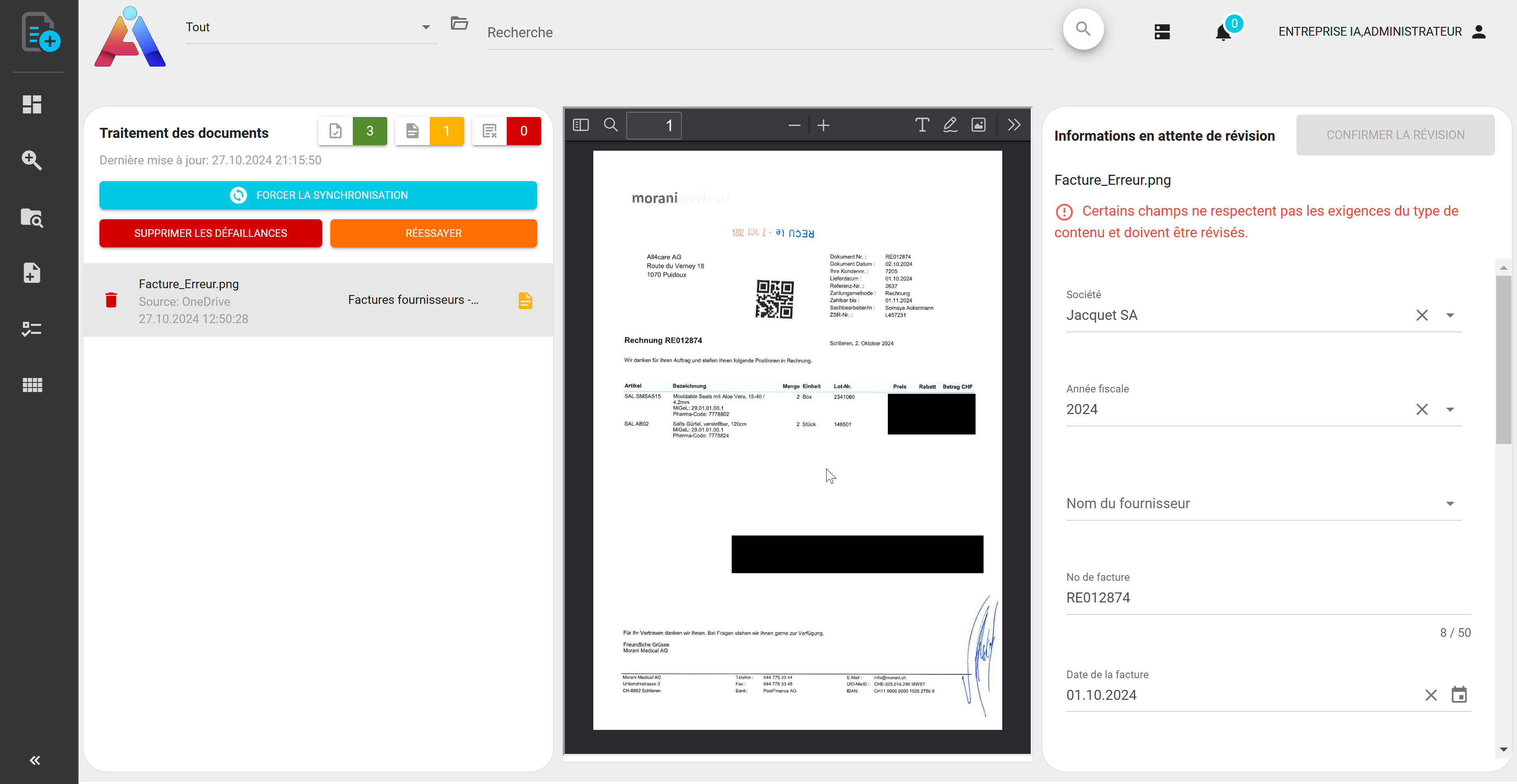Zoom out with the minus button
Viewport: 1517px width, 784px height.
pyautogui.click(x=795, y=125)
